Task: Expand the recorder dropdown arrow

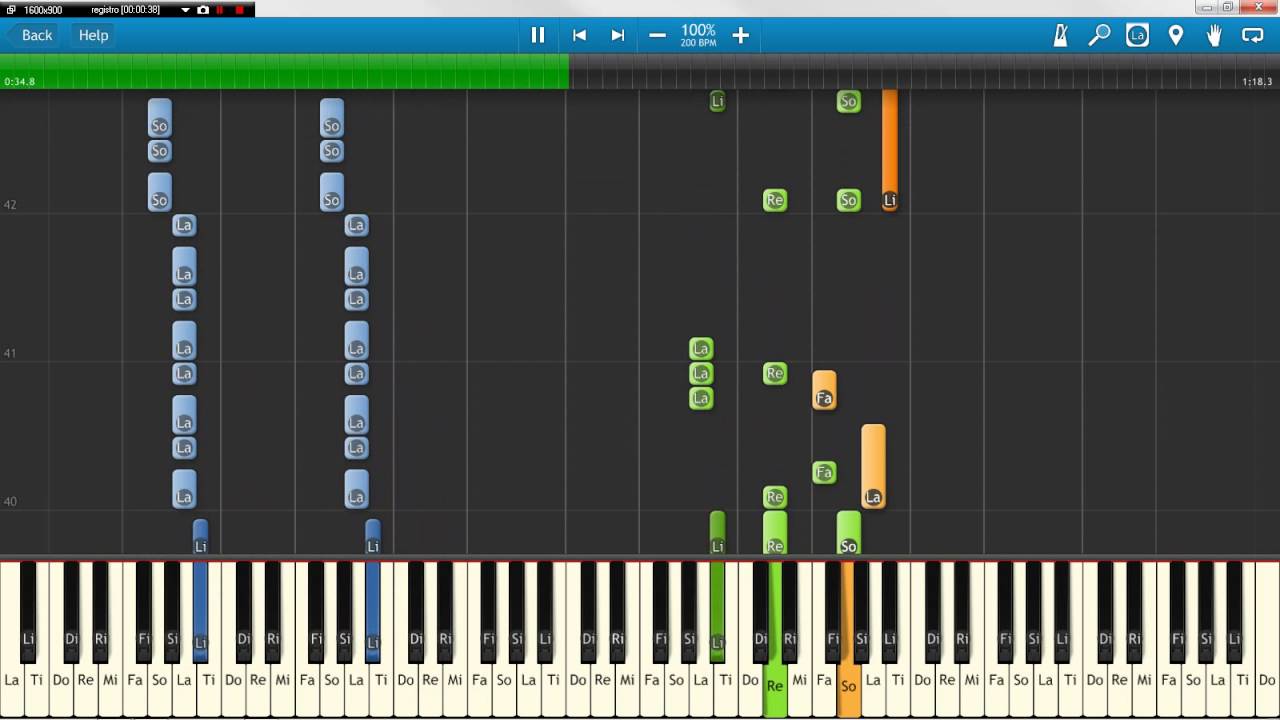Action: pyautogui.click(x=185, y=10)
